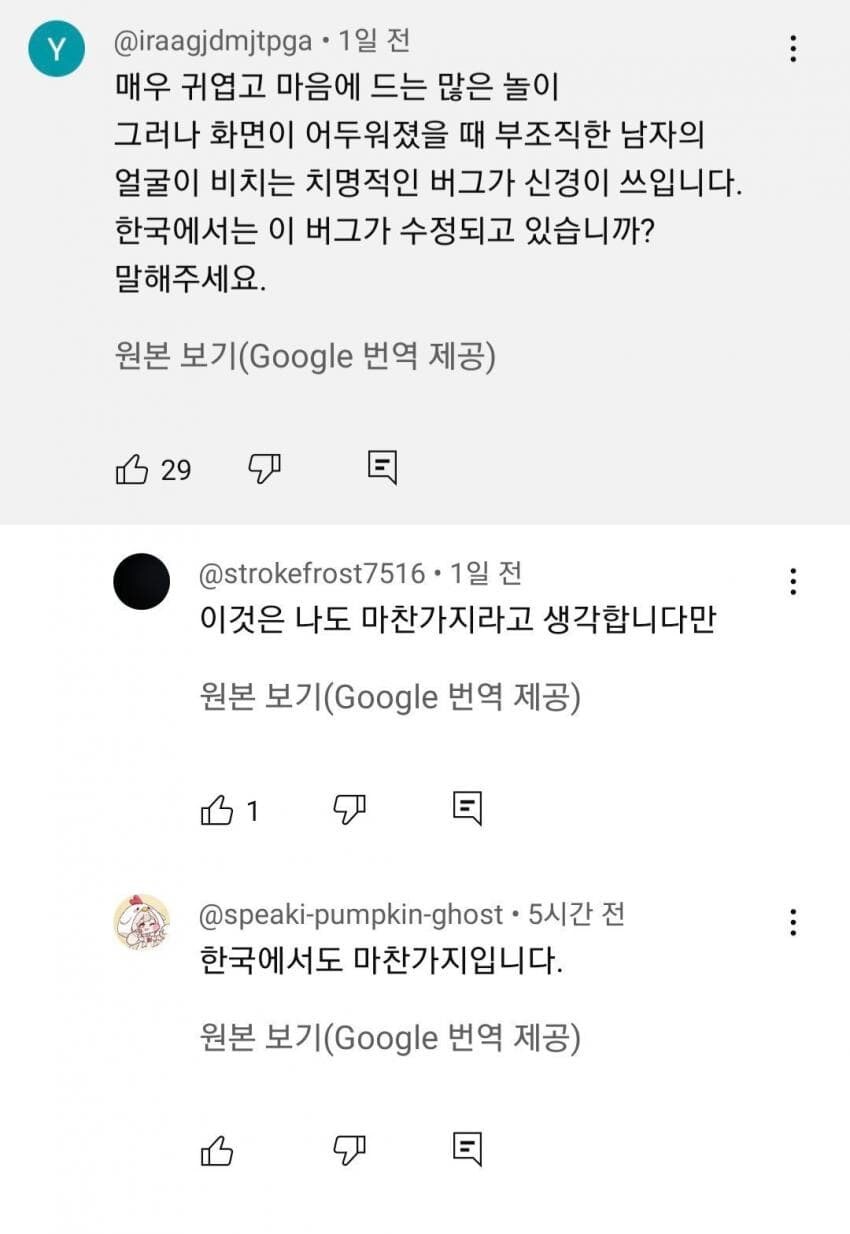Open more options for @iraagjdmjtpga's comment
850x1234 pixels.
click(793, 49)
